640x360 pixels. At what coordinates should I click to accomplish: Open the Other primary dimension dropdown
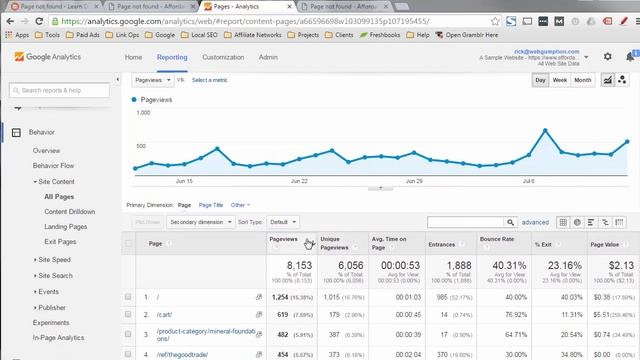[240, 205]
